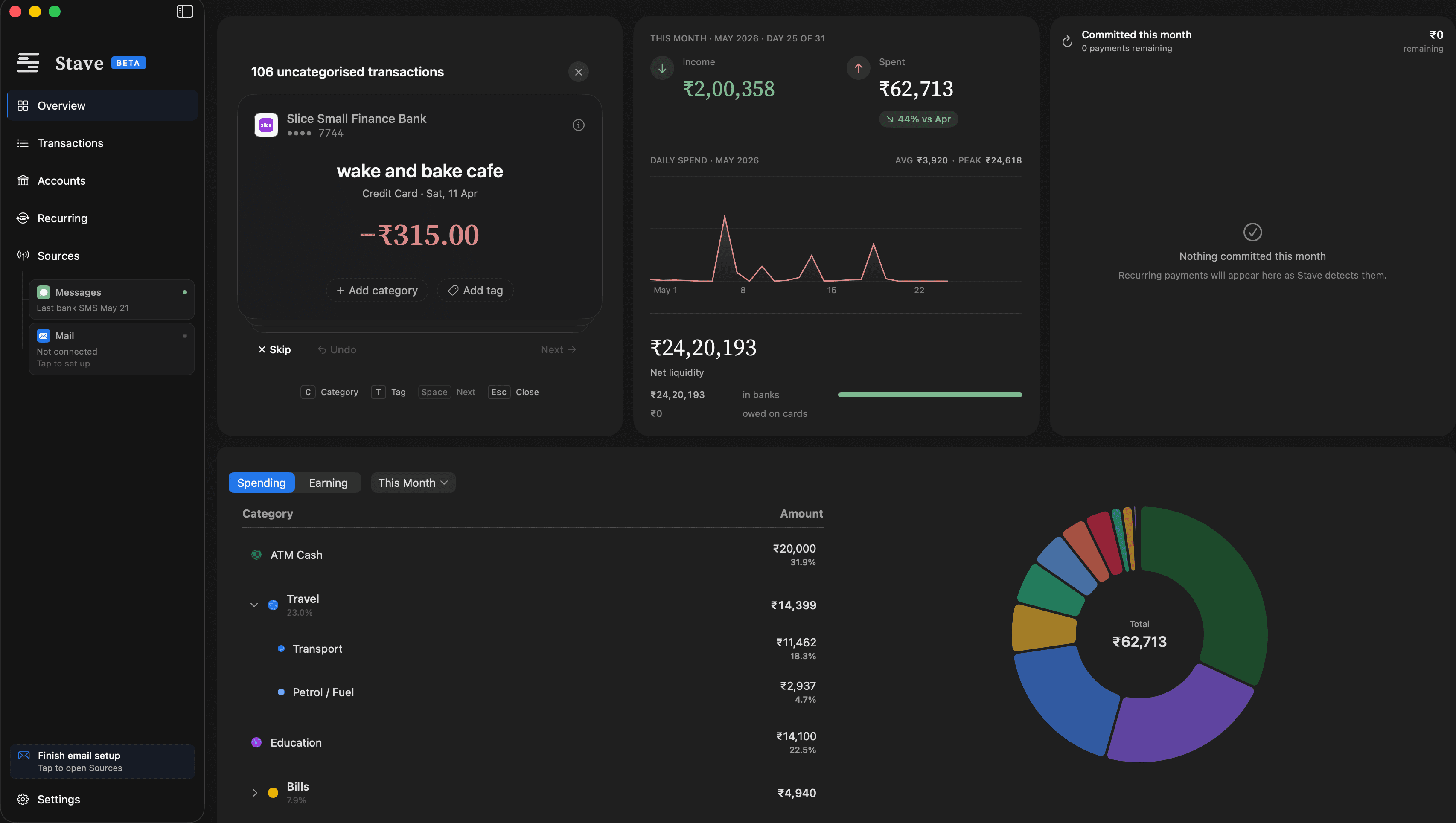Click Add tag button

click(475, 291)
